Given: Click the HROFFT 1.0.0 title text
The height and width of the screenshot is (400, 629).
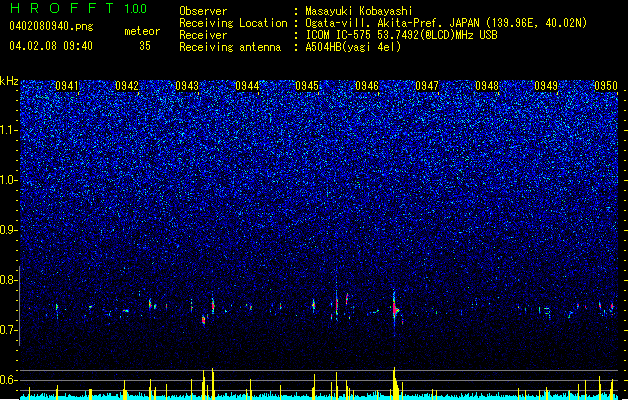Looking at the screenshot, I should pyautogui.click(x=79, y=8).
